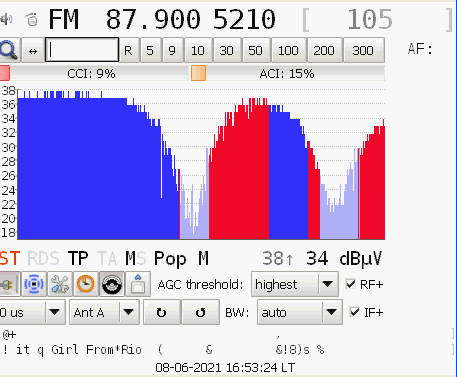
Task: Click the dBµV signal unit label
Action: pos(361,259)
